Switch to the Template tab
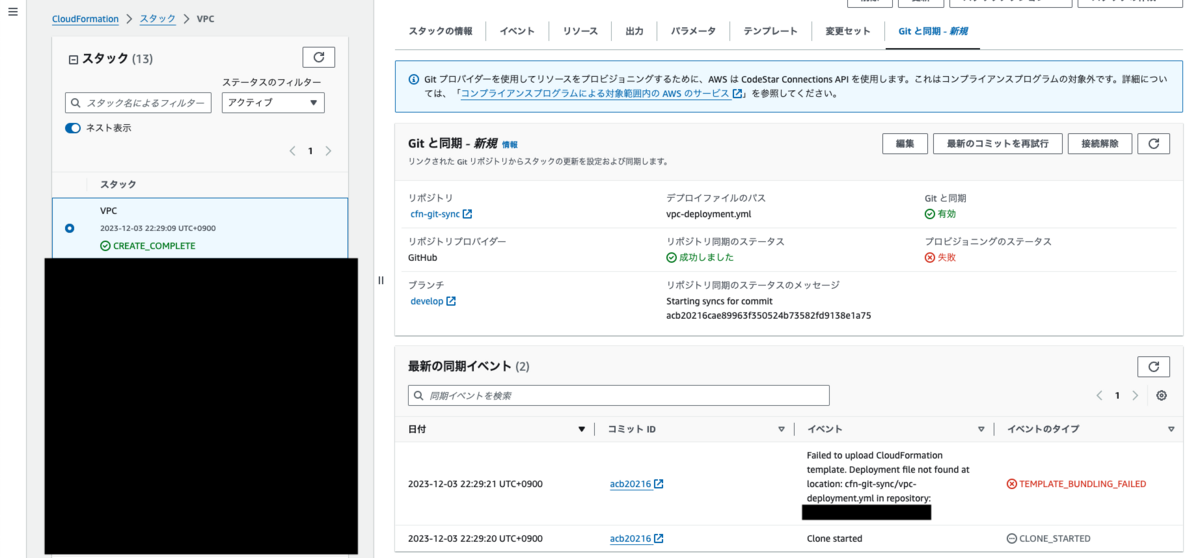1200x558 pixels. coord(770,31)
